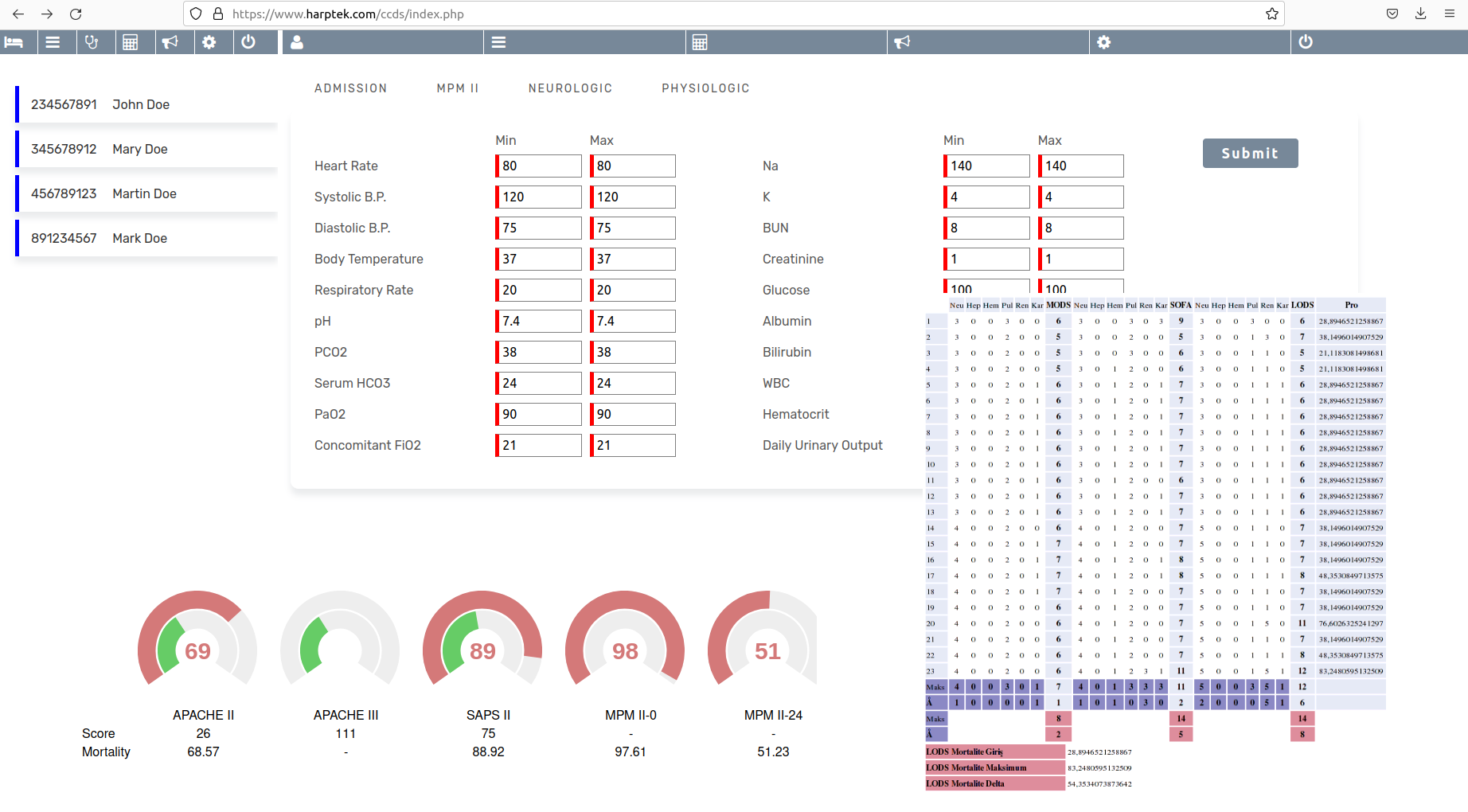This screenshot has height=812, width=1468.
Task: Click the 'LODS Mortalite Maksimum' row label
Action: pos(995,767)
